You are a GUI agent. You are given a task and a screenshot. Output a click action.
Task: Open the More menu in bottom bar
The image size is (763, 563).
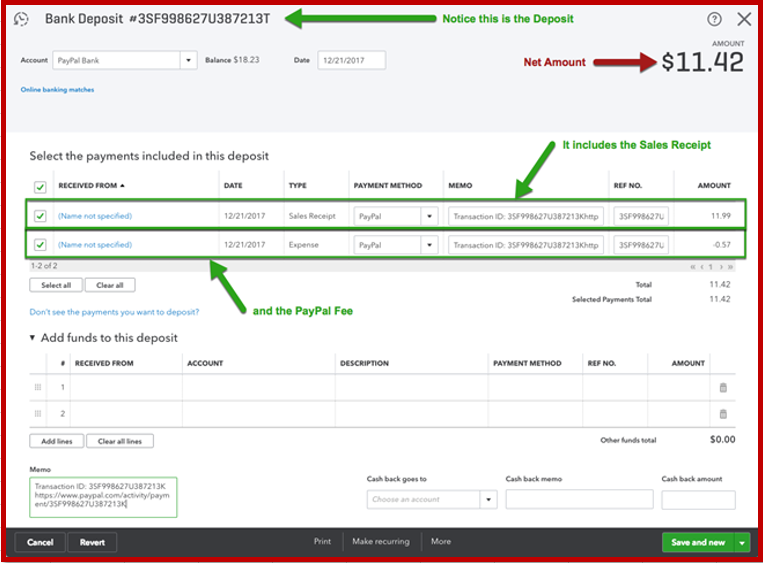click(x=441, y=542)
